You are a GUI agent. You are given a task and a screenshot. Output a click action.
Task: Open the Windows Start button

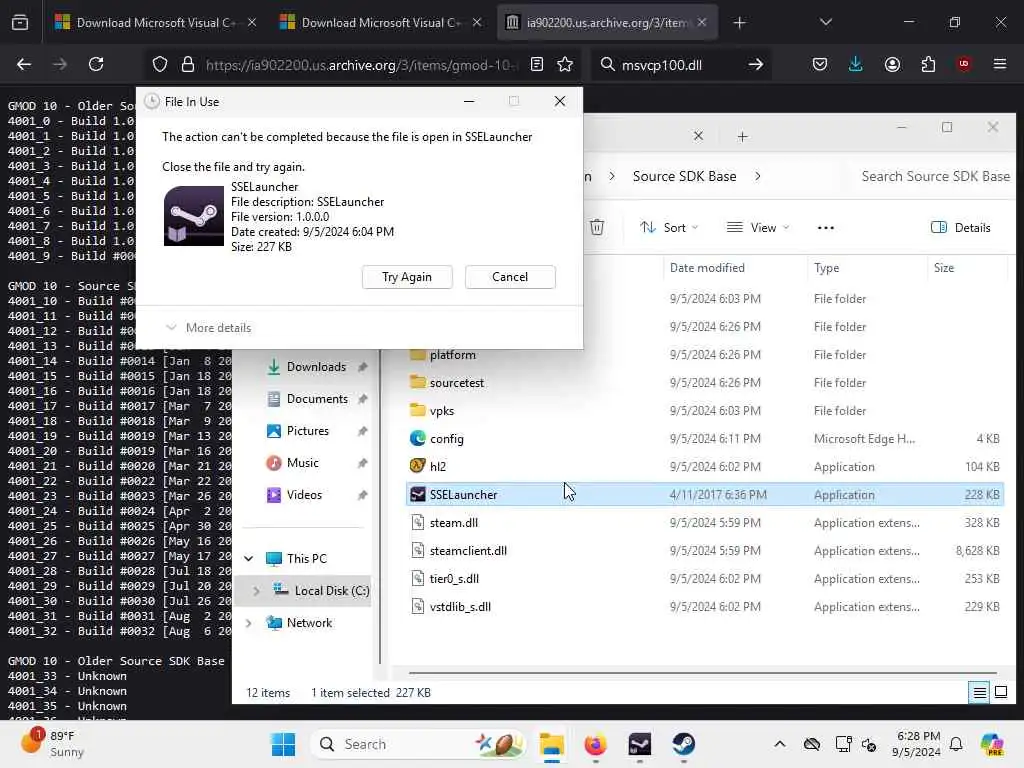point(283,744)
